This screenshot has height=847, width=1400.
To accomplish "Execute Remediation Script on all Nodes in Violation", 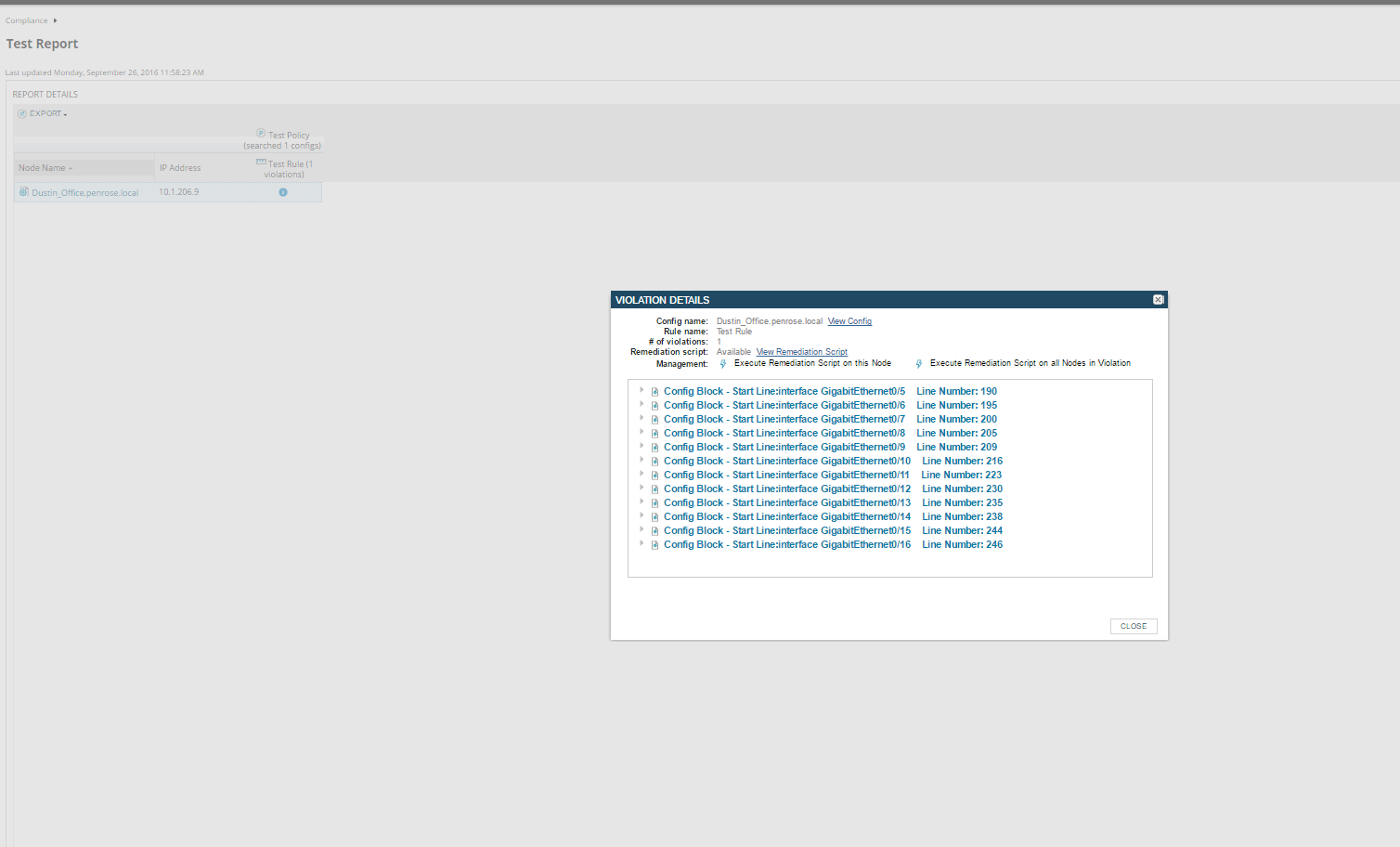I will pos(1031,363).
